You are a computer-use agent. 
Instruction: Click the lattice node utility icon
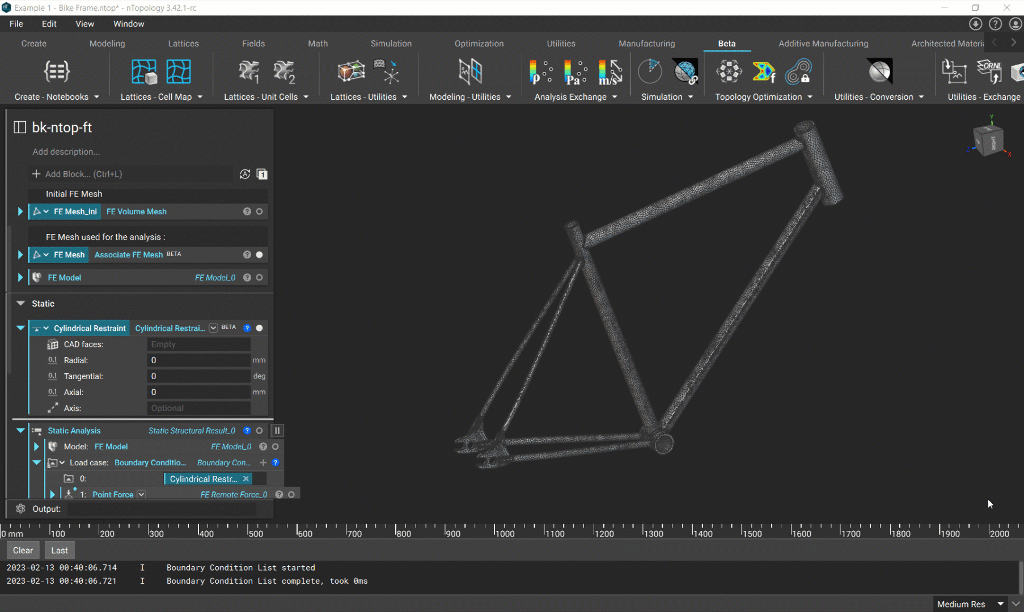pyautogui.click(x=387, y=72)
